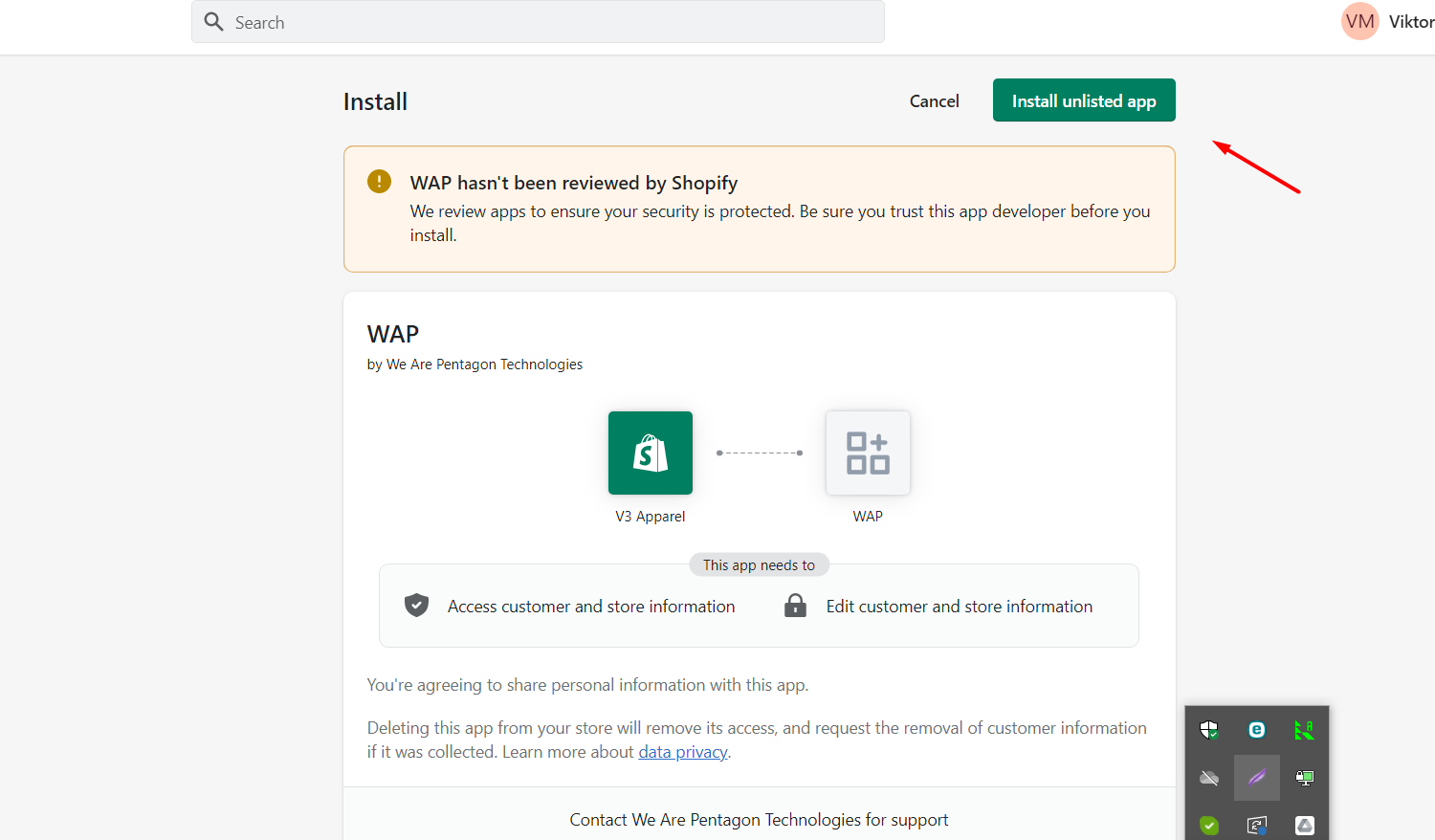
Task: Click the 'V3 Apparel' store label
Action: (x=651, y=517)
